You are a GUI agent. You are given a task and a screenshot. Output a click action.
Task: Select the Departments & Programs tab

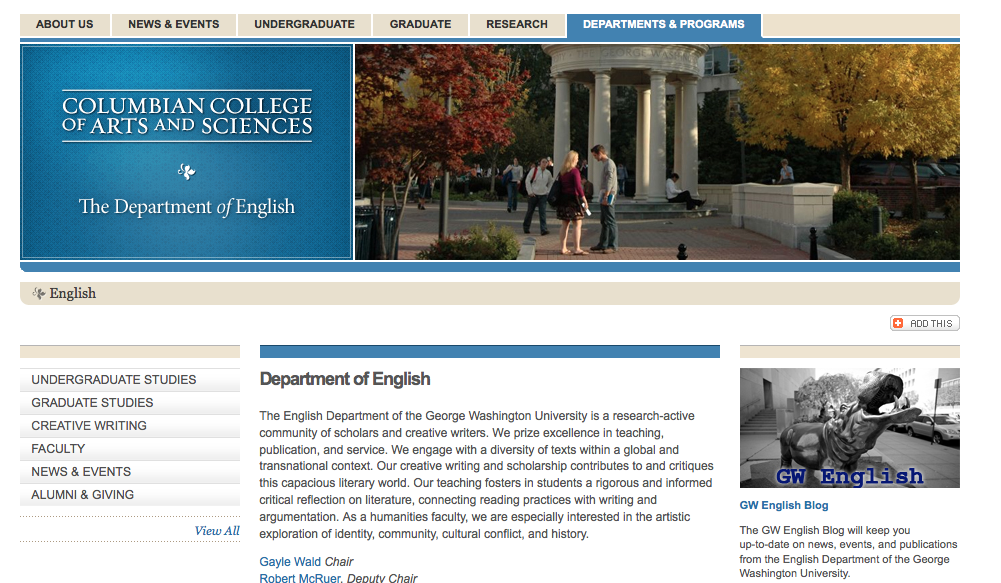pos(663,25)
